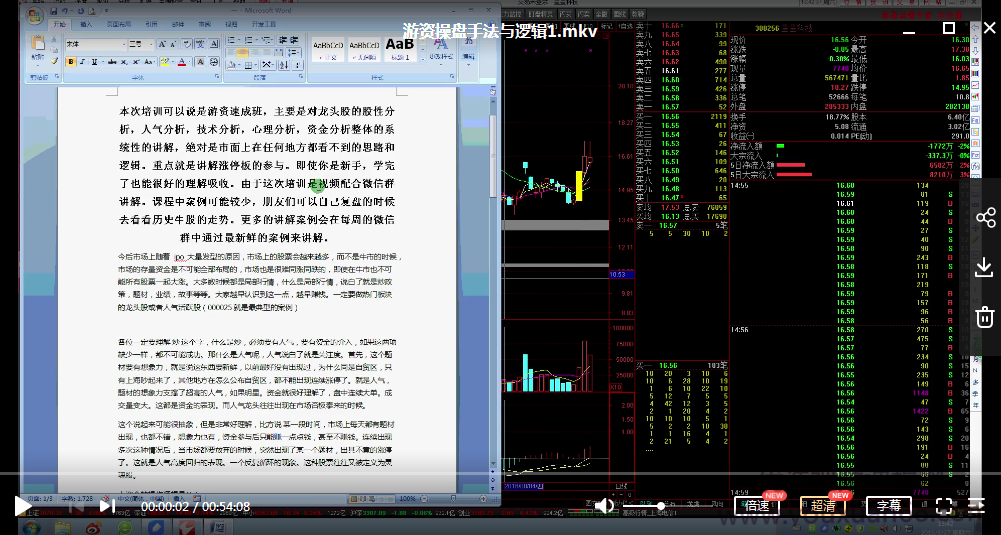Click the share icon on the right side
The height and width of the screenshot is (535, 1001).
pos(985,217)
